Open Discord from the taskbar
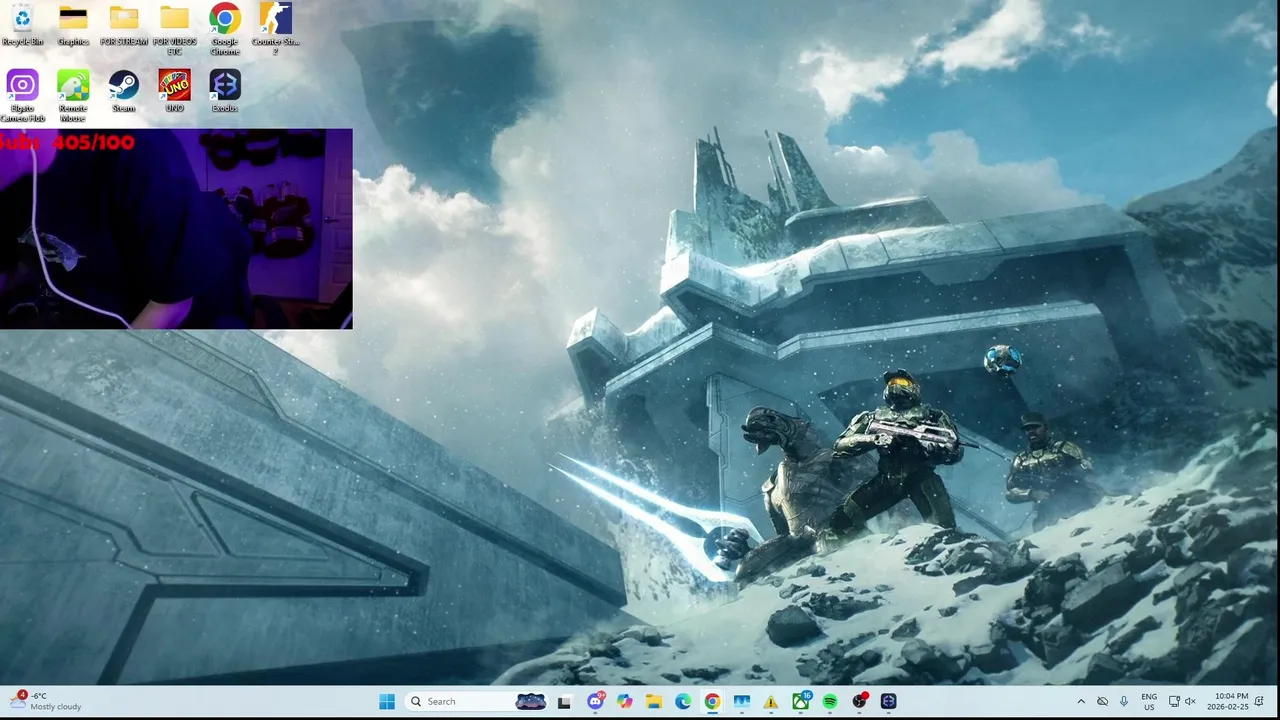 (595, 701)
